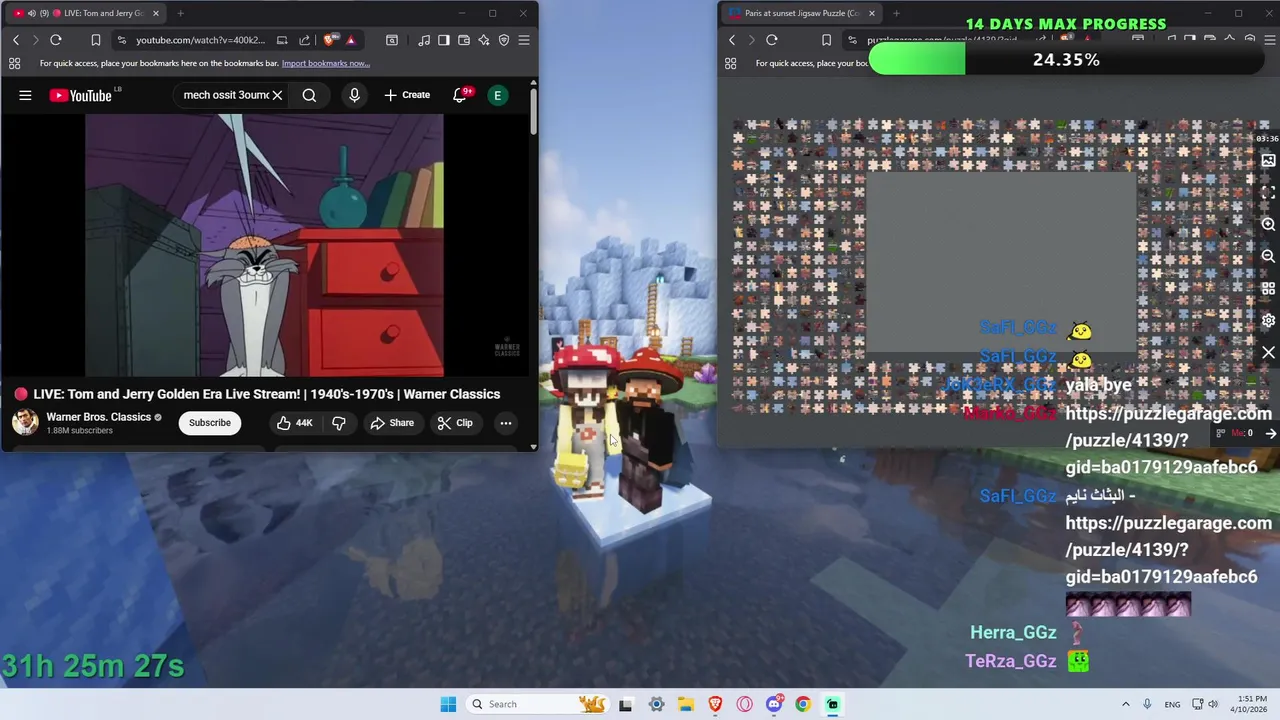Open a new tab in puzzle window

pos(896,13)
